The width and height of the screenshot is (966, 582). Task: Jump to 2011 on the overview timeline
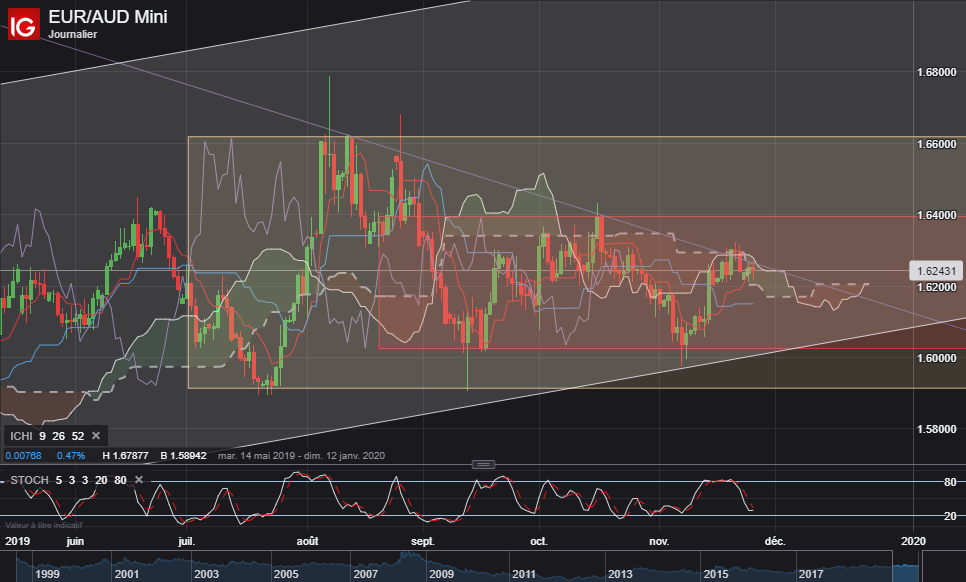coord(524,574)
